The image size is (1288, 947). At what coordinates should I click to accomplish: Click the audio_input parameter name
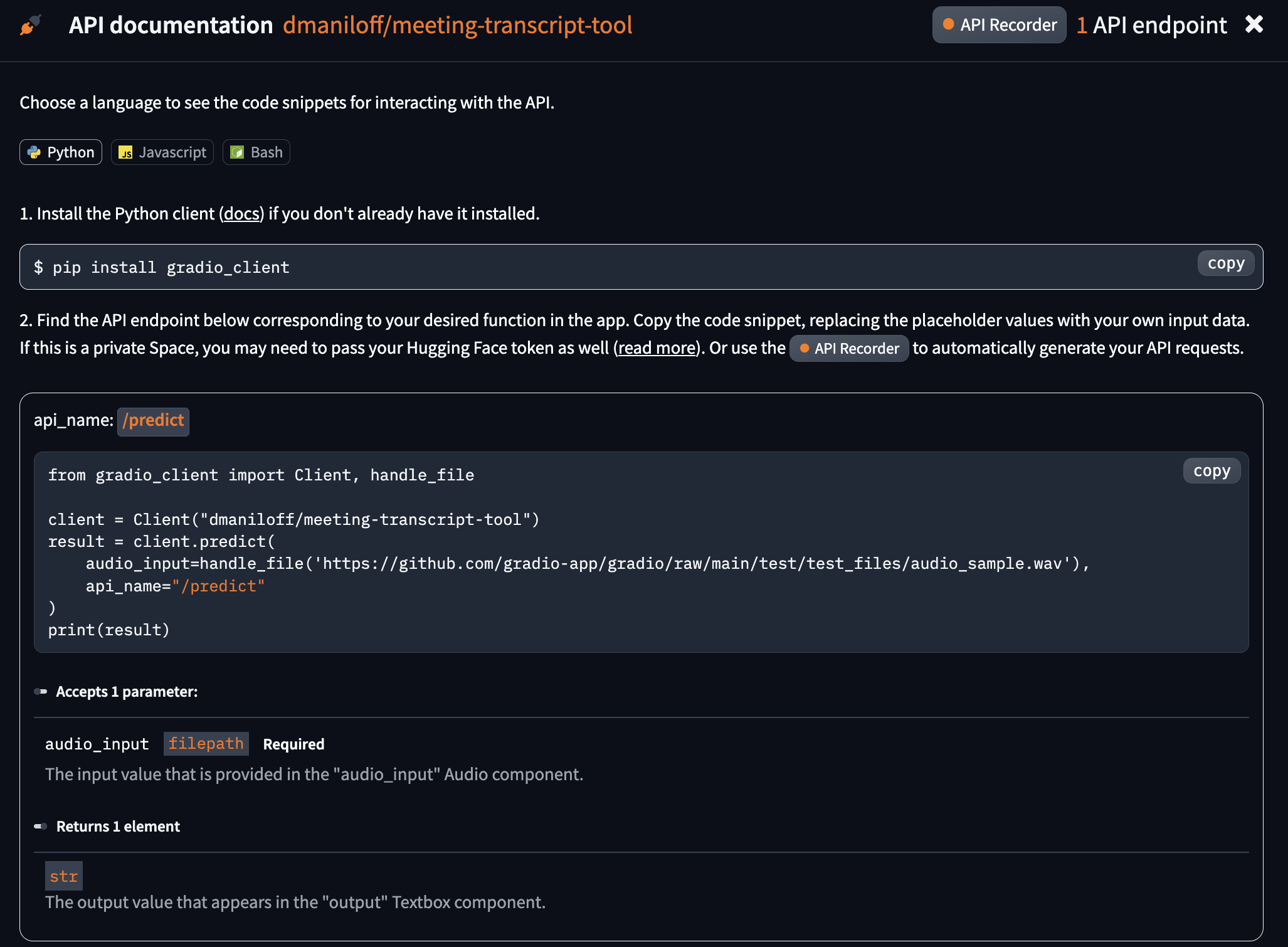(97, 744)
